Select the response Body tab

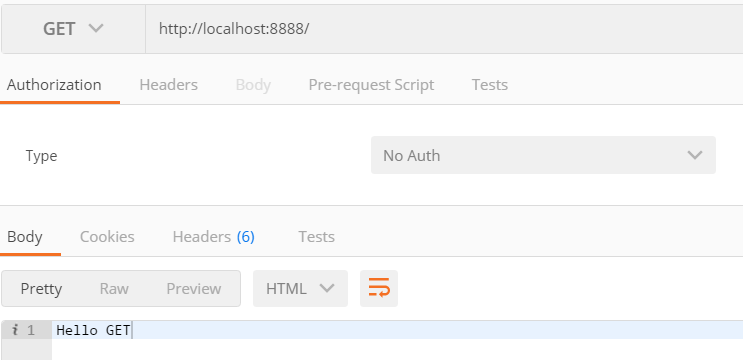(x=25, y=236)
